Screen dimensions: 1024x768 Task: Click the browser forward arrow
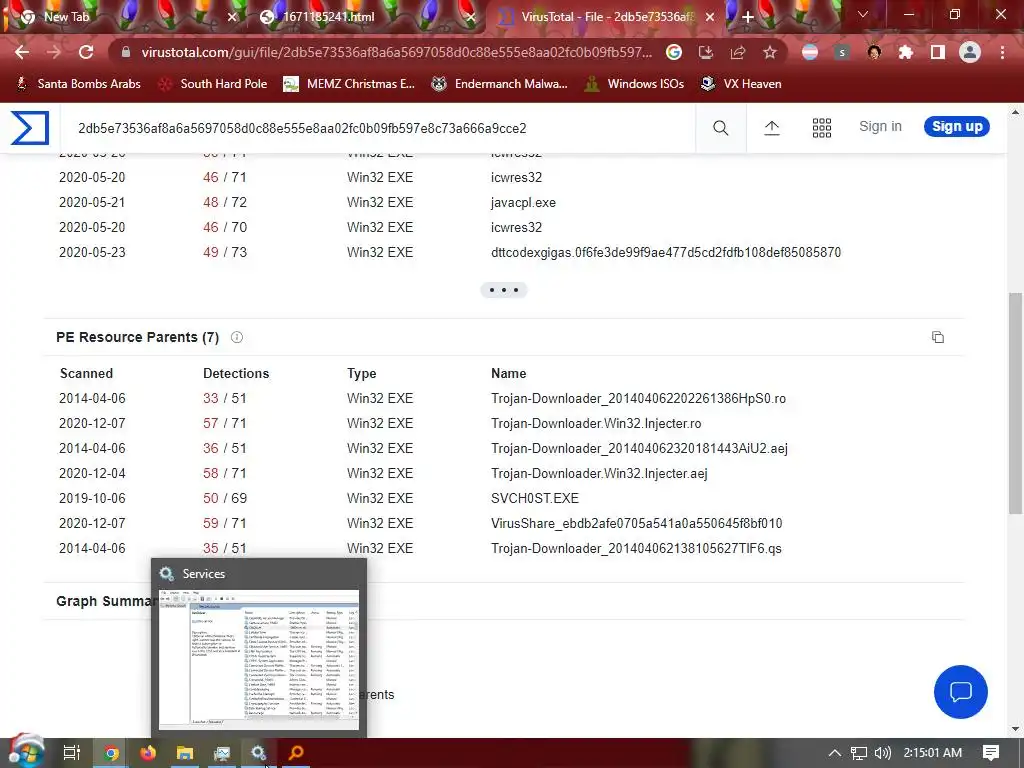(x=54, y=52)
